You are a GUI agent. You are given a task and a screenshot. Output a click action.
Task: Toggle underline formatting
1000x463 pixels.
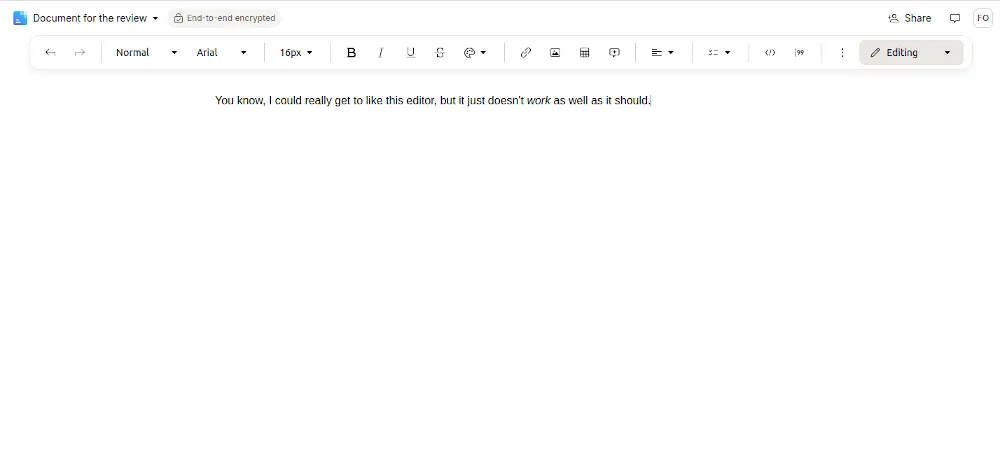411,53
